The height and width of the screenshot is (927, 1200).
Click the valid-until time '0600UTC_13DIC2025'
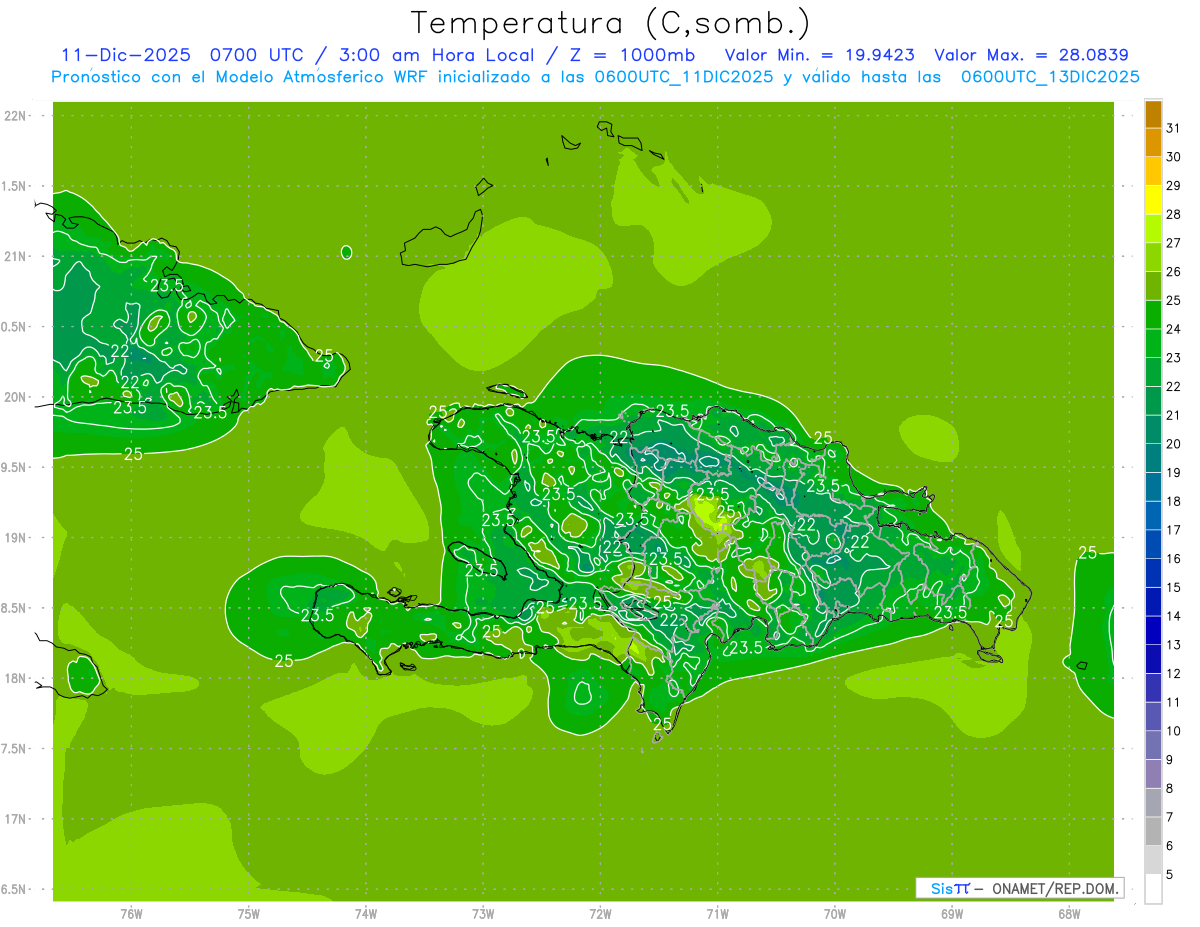click(1050, 77)
